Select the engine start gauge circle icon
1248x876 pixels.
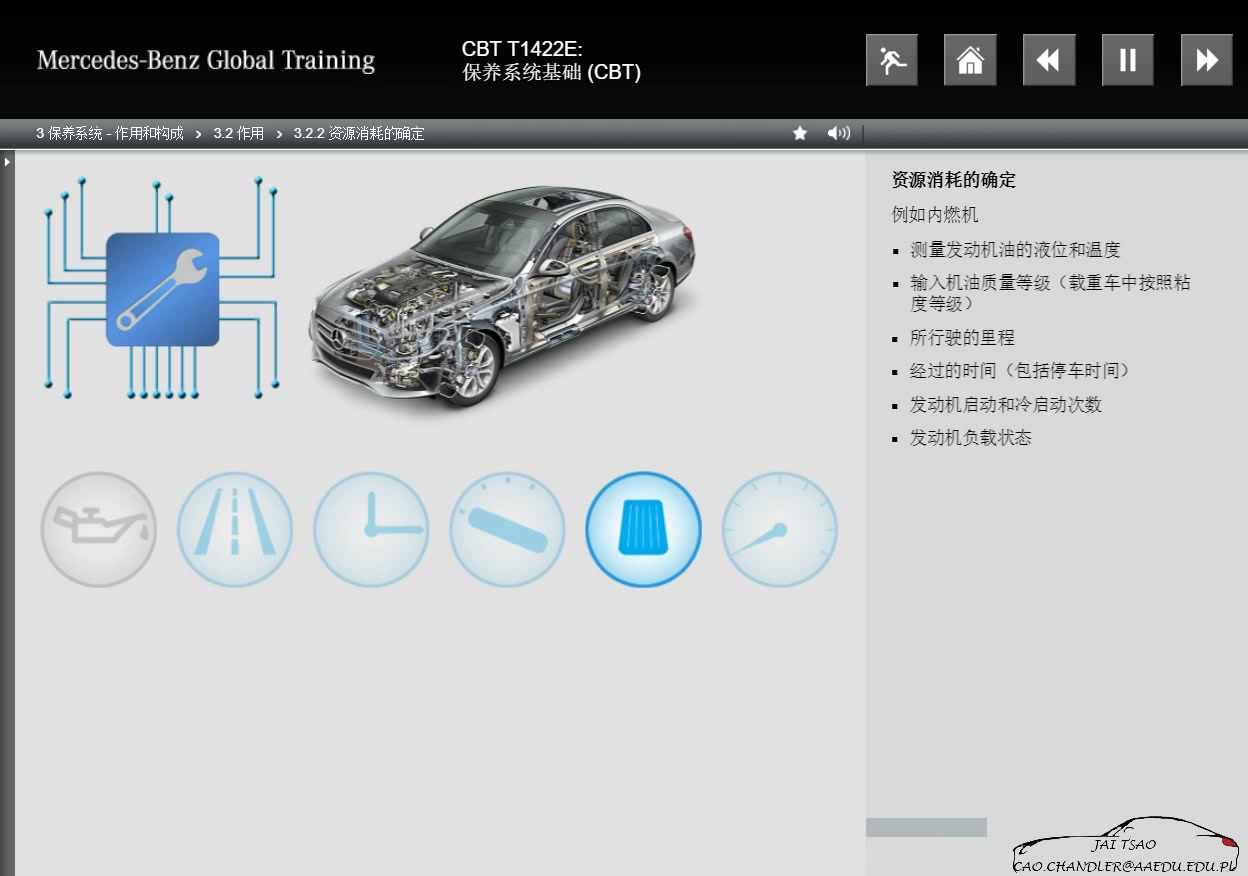[x=507, y=529]
